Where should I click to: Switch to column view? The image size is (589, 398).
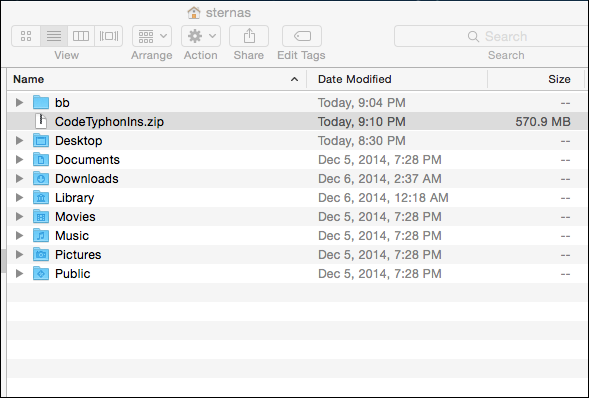tap(81, 36)
